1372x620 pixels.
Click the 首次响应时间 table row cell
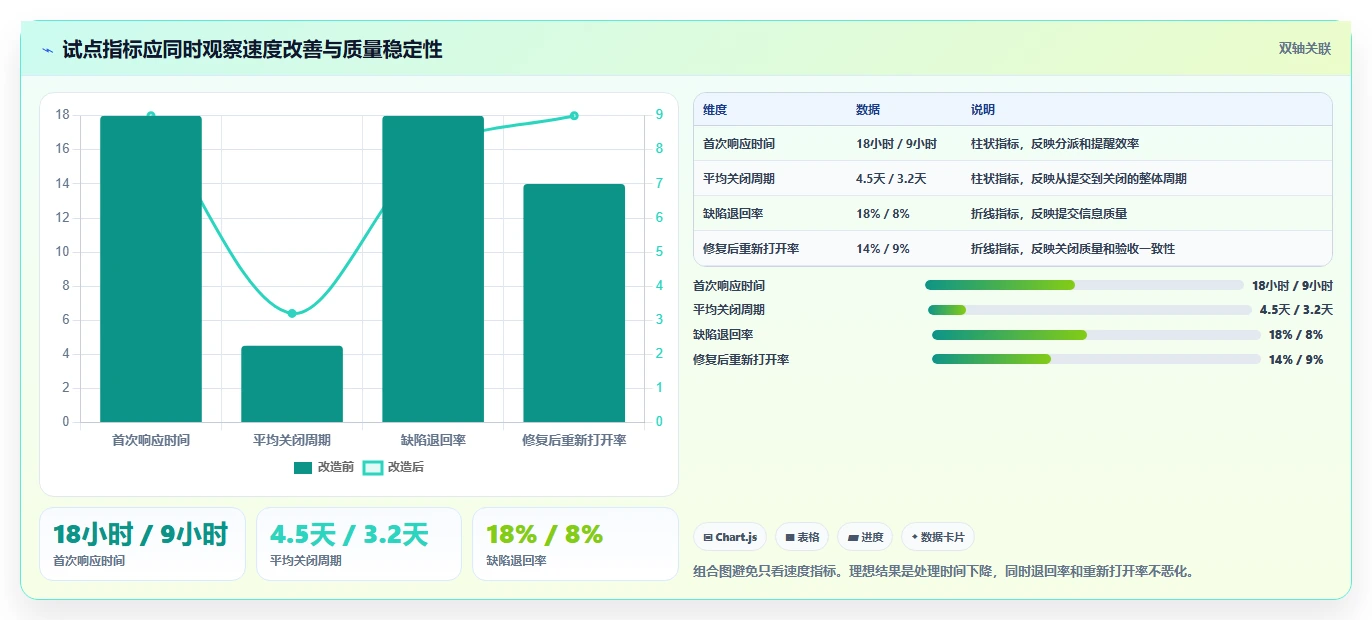pos(739,144)
